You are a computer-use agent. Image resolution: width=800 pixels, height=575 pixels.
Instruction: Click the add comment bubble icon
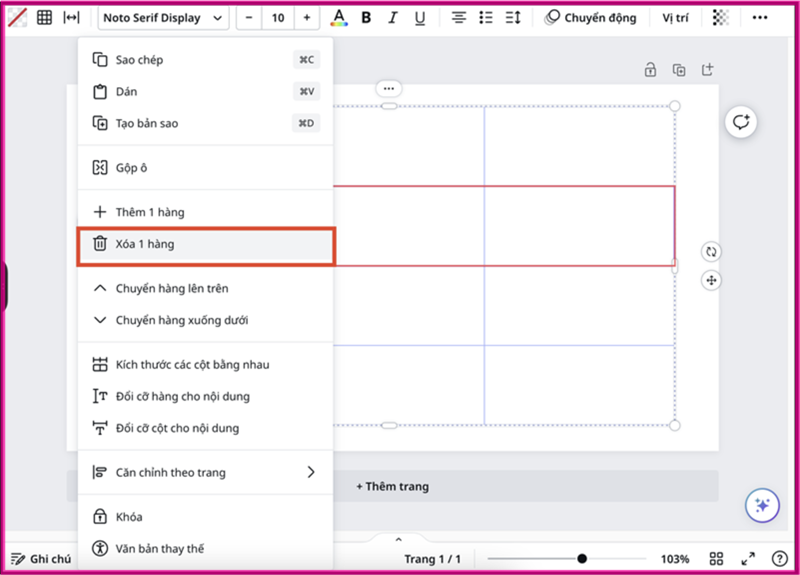coord(741,122)
